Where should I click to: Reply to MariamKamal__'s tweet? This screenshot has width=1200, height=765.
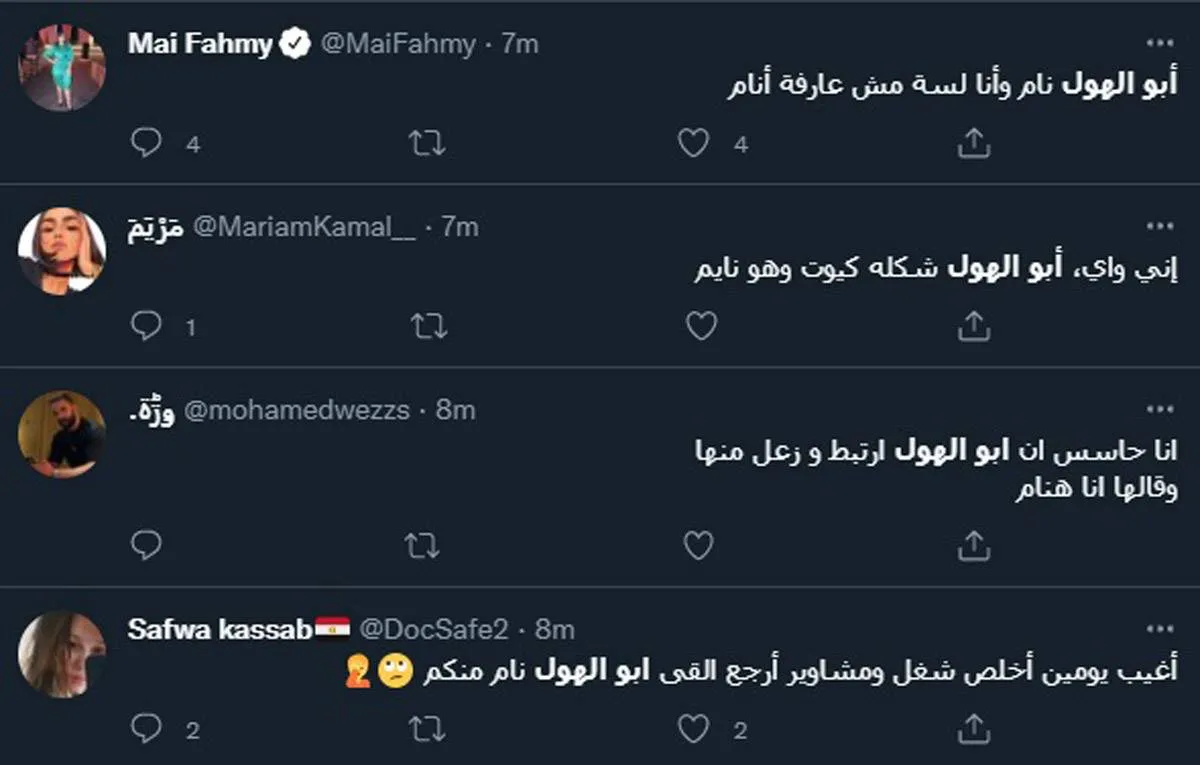[x=146, y=326]
